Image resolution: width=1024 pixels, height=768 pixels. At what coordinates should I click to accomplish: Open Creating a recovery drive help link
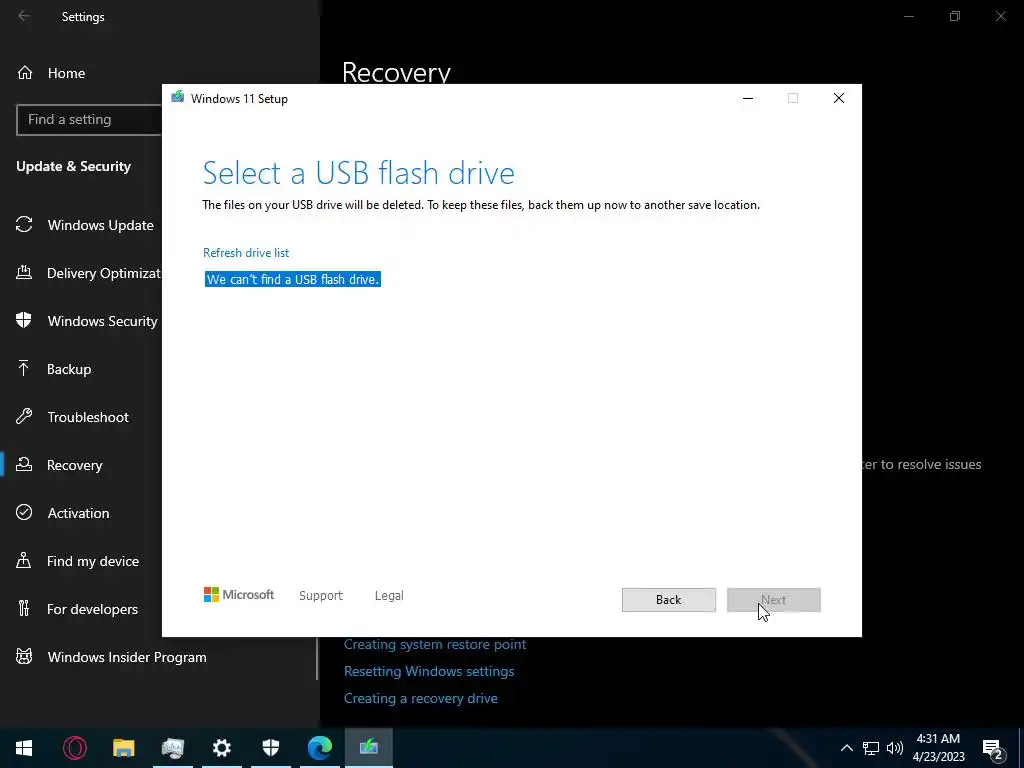point(421,698)
